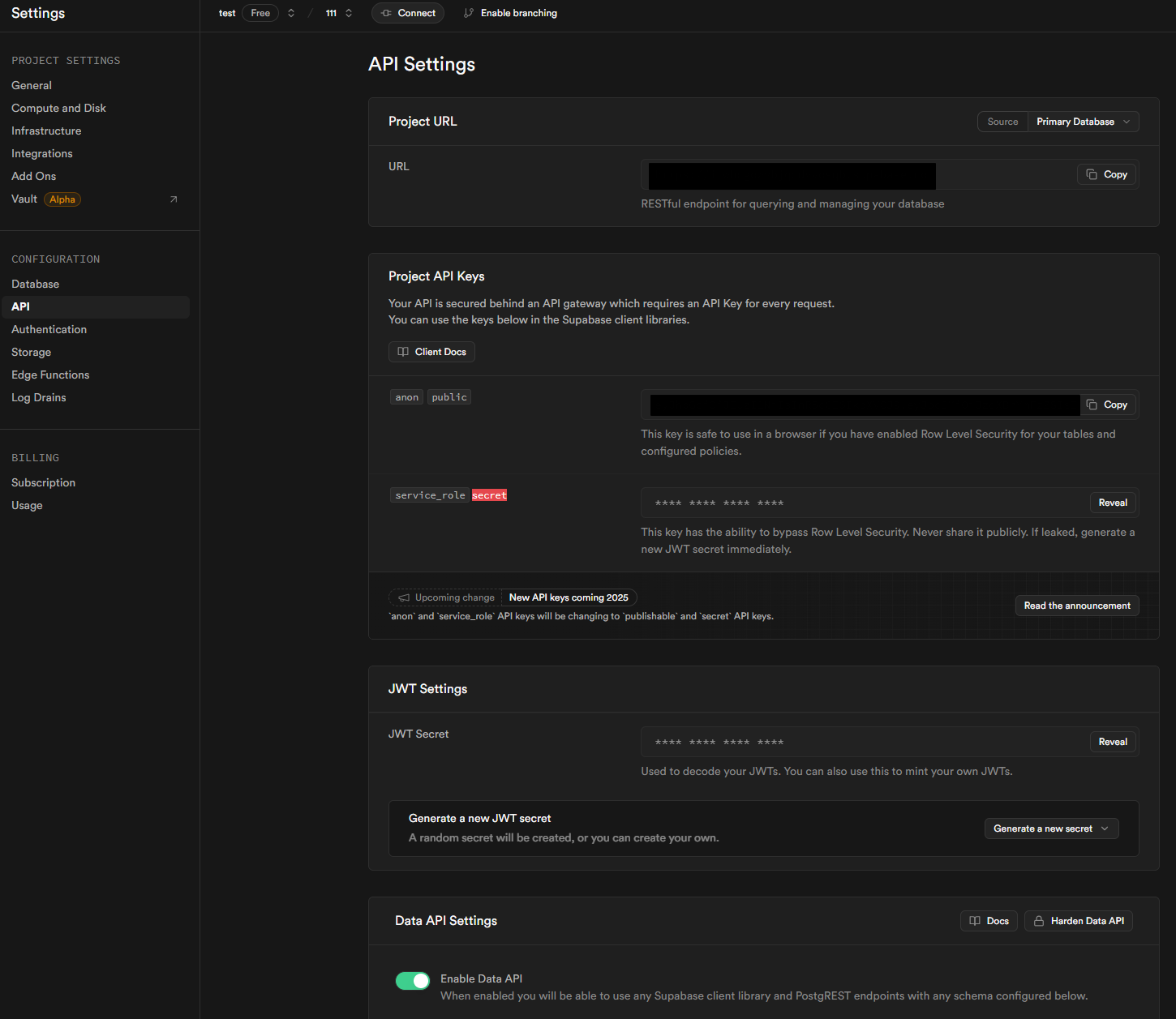Viewport: 1176px width, 1019px height.
Task: Click the anon tag
Action: click(x=407, y=397)
